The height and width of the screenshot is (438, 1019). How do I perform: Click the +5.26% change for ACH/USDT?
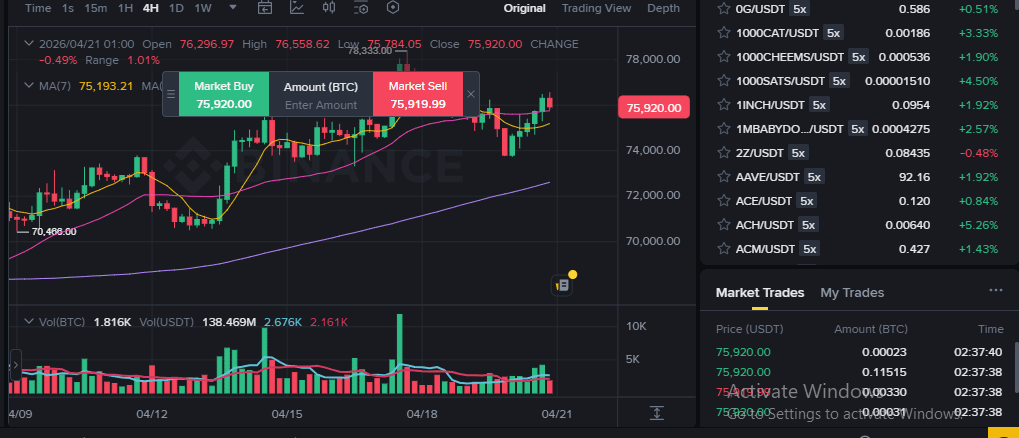[978, 225]
